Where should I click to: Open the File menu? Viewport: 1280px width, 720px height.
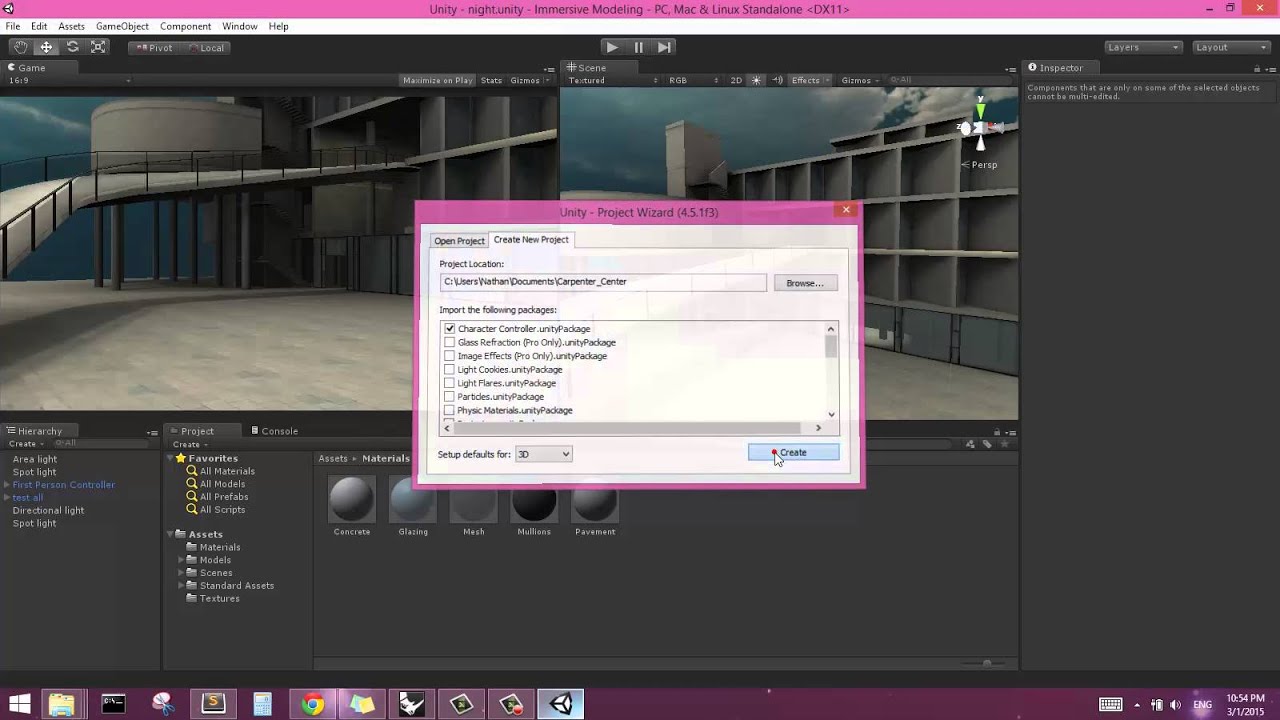13,26
